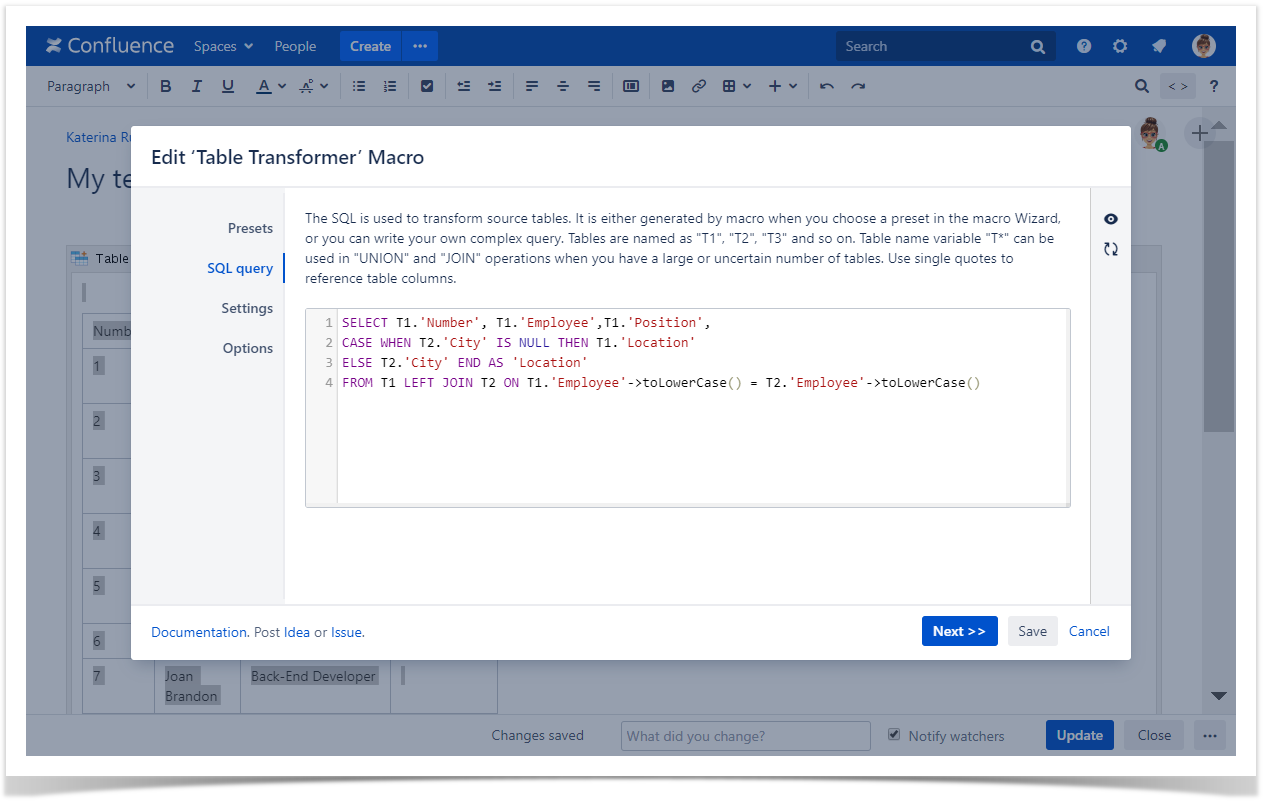This screenshot has height=805, width=1270.
Task: Open the text color dropdown arrow
Action: pos(282,87)
